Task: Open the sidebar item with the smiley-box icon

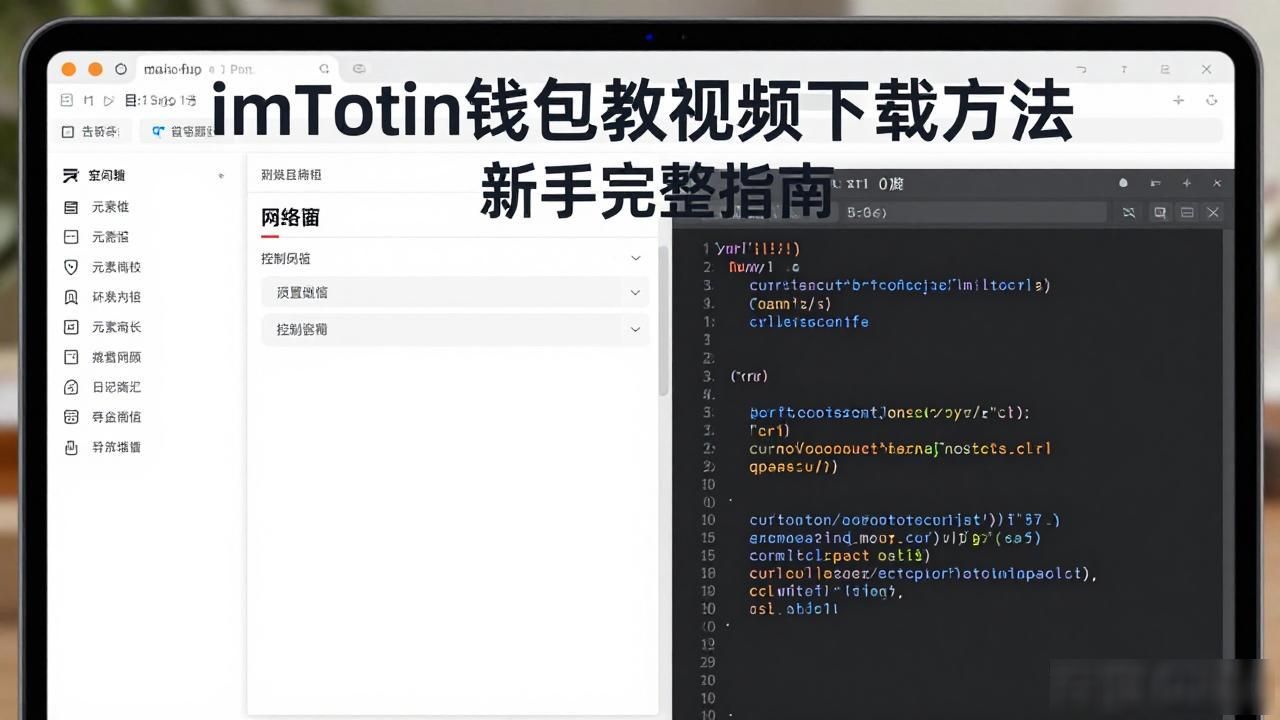Action: tap(102, 327)
